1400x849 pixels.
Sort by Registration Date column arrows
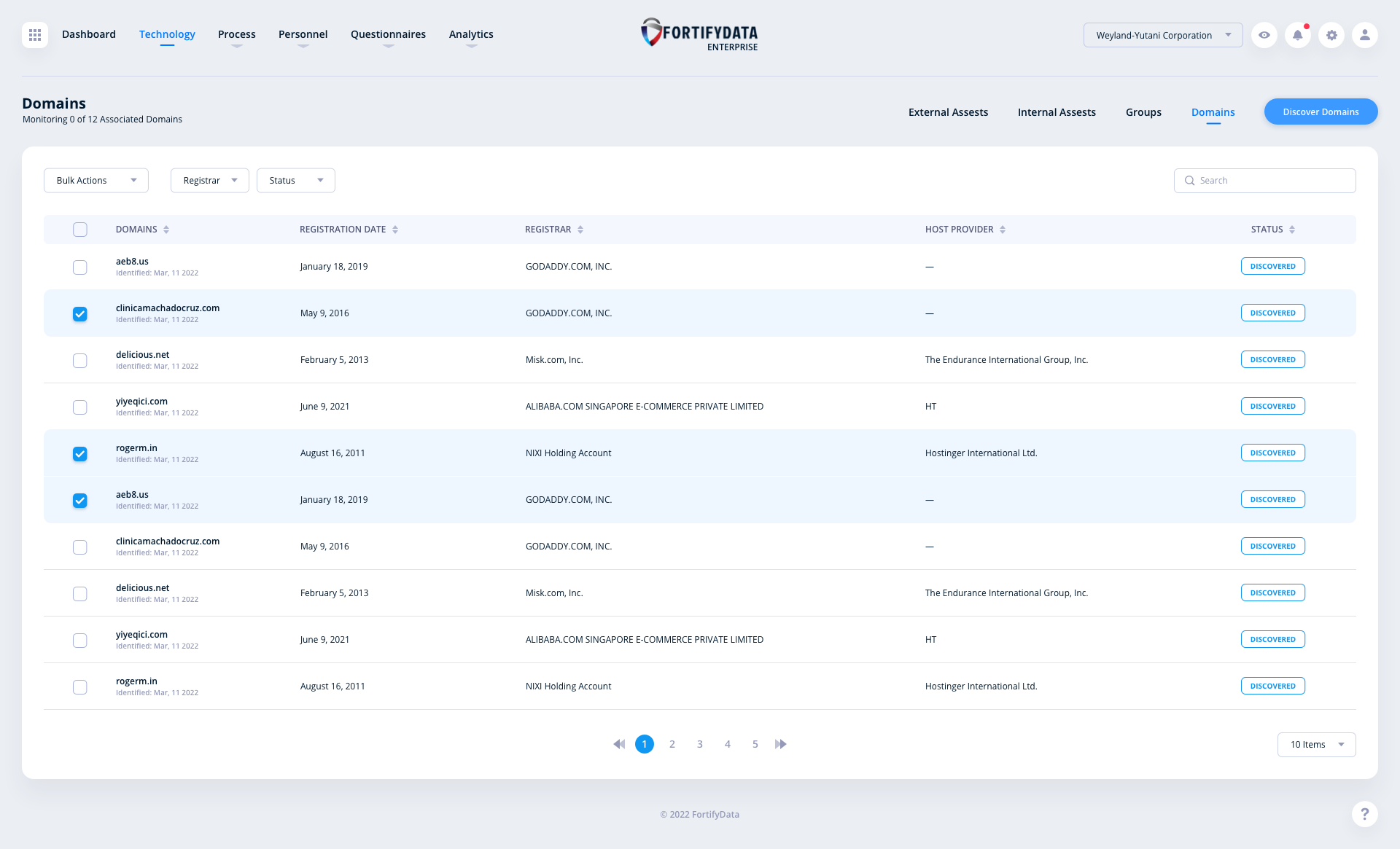click(395, 230)
